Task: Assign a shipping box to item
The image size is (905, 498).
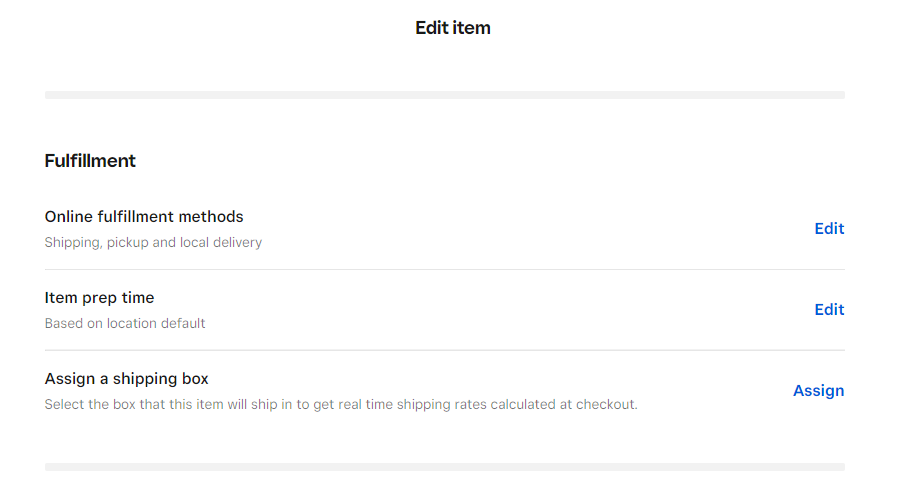Action: (x=818, y=391)
